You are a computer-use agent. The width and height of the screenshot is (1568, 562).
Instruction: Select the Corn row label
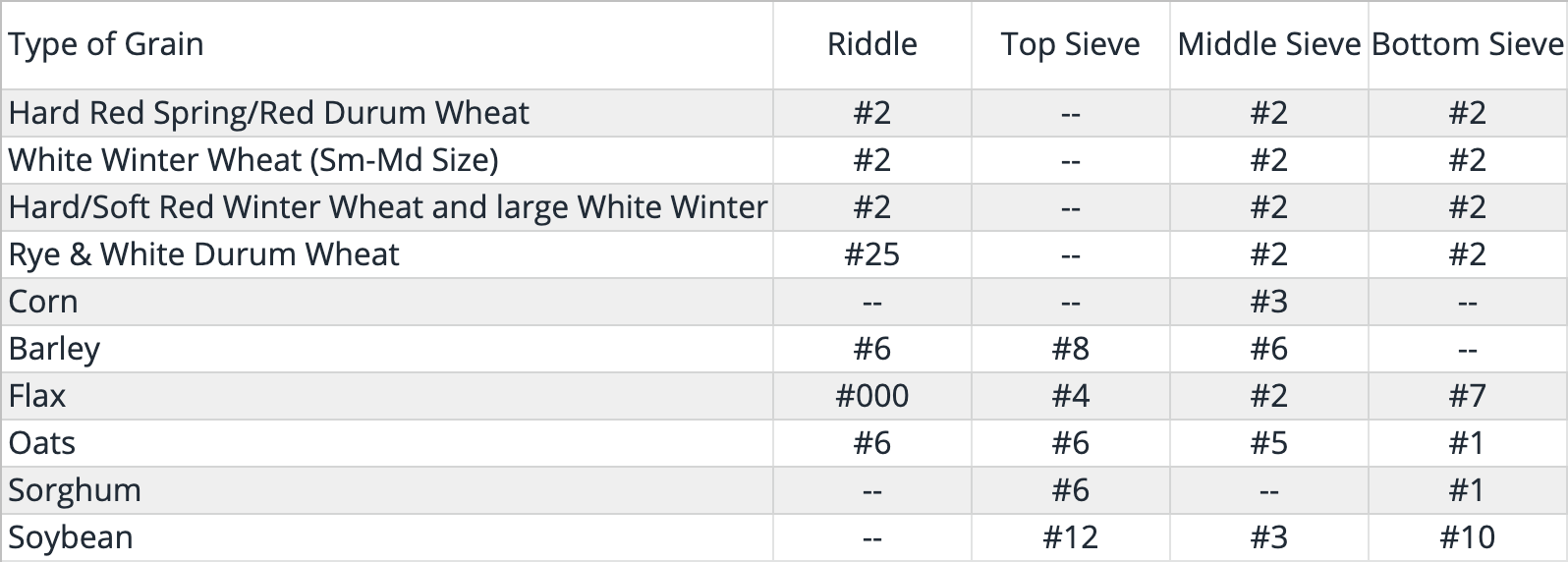[x=43, y=302]
